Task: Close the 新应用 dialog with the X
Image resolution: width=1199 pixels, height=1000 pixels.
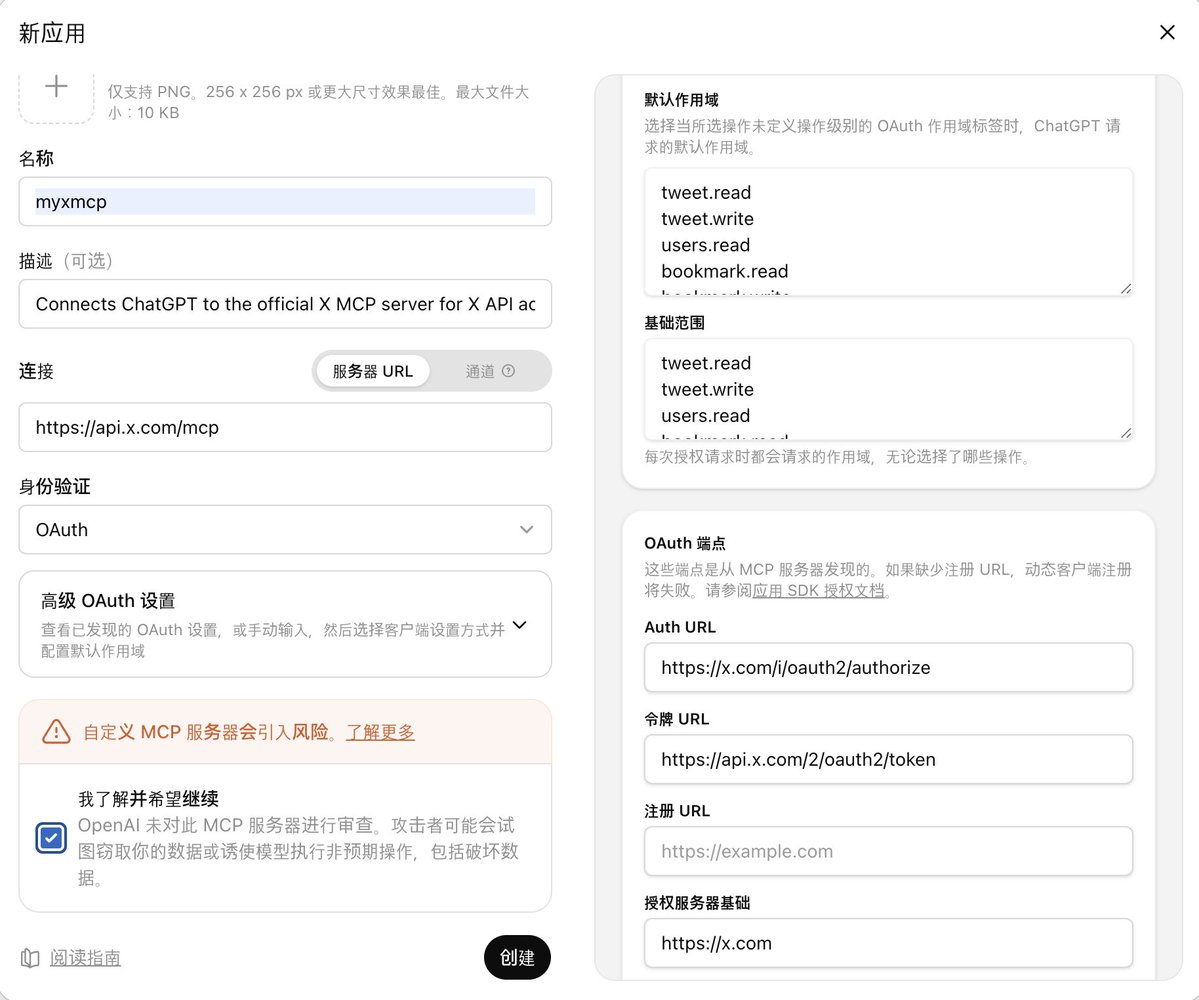Action: [1167, 32]
